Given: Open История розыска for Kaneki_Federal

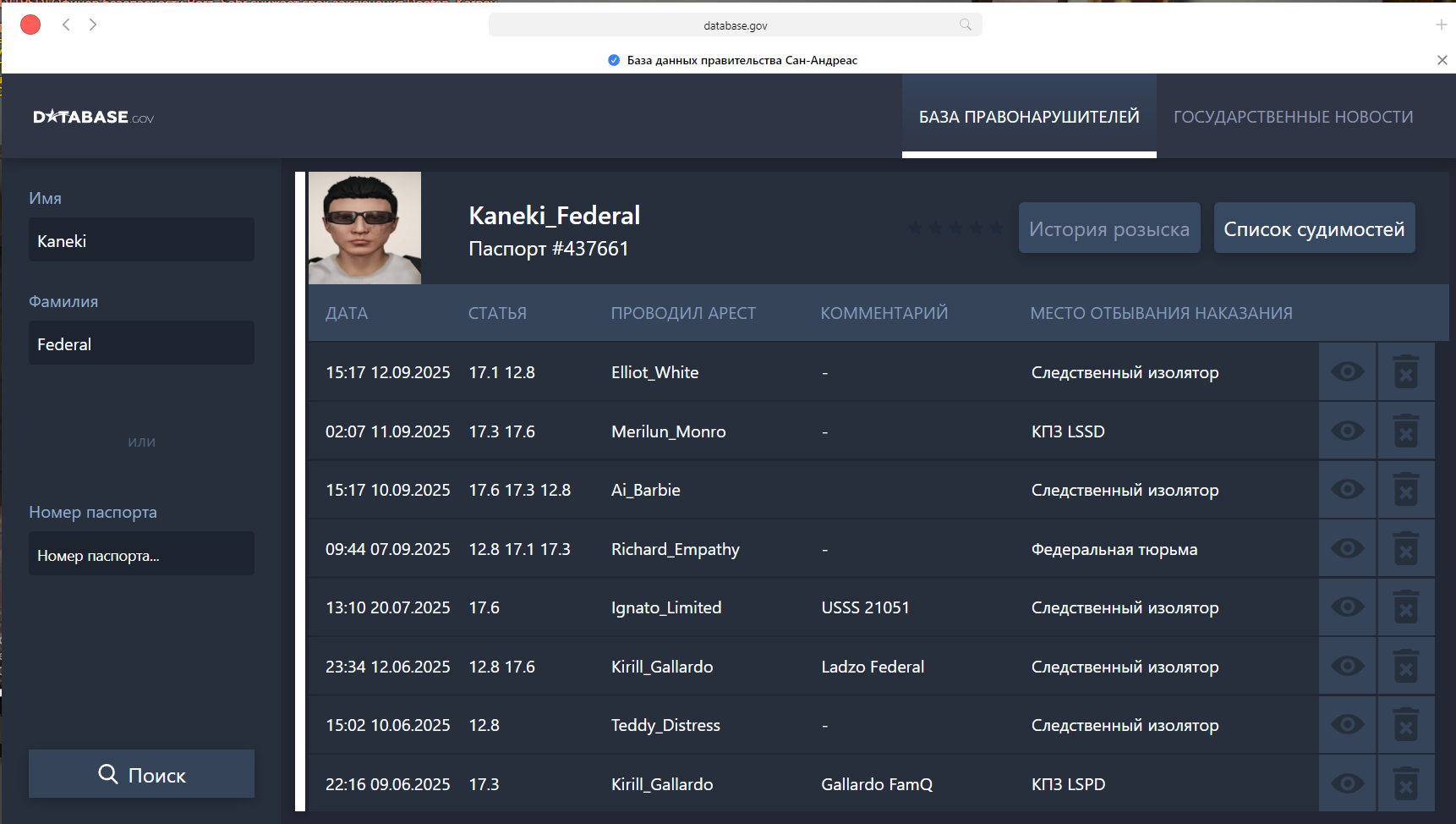Looking at the screenshot, I should pyautogui.click(x=1109, y=228).
